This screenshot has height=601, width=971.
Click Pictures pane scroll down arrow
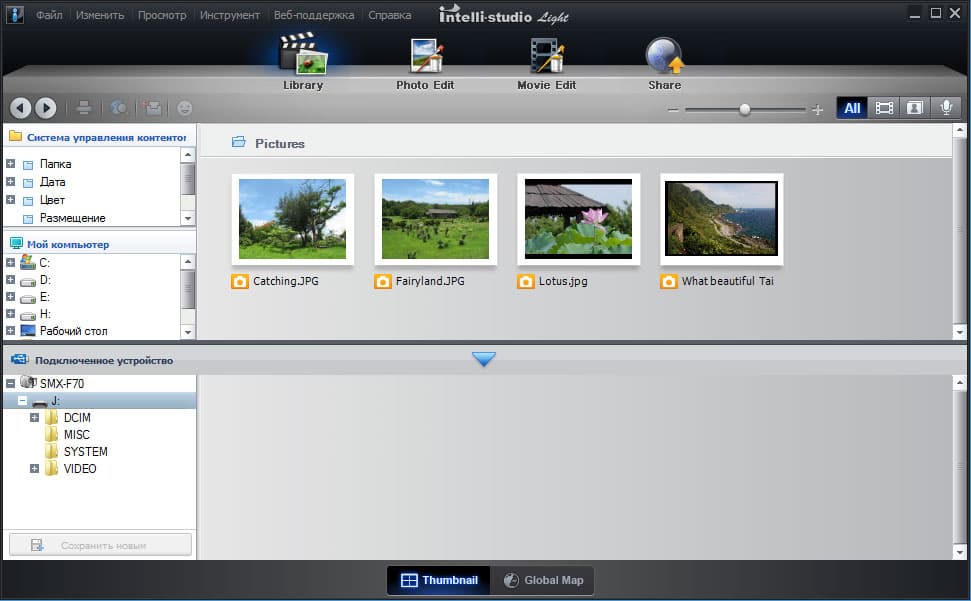pyautogui.click(x=960, y=332)
